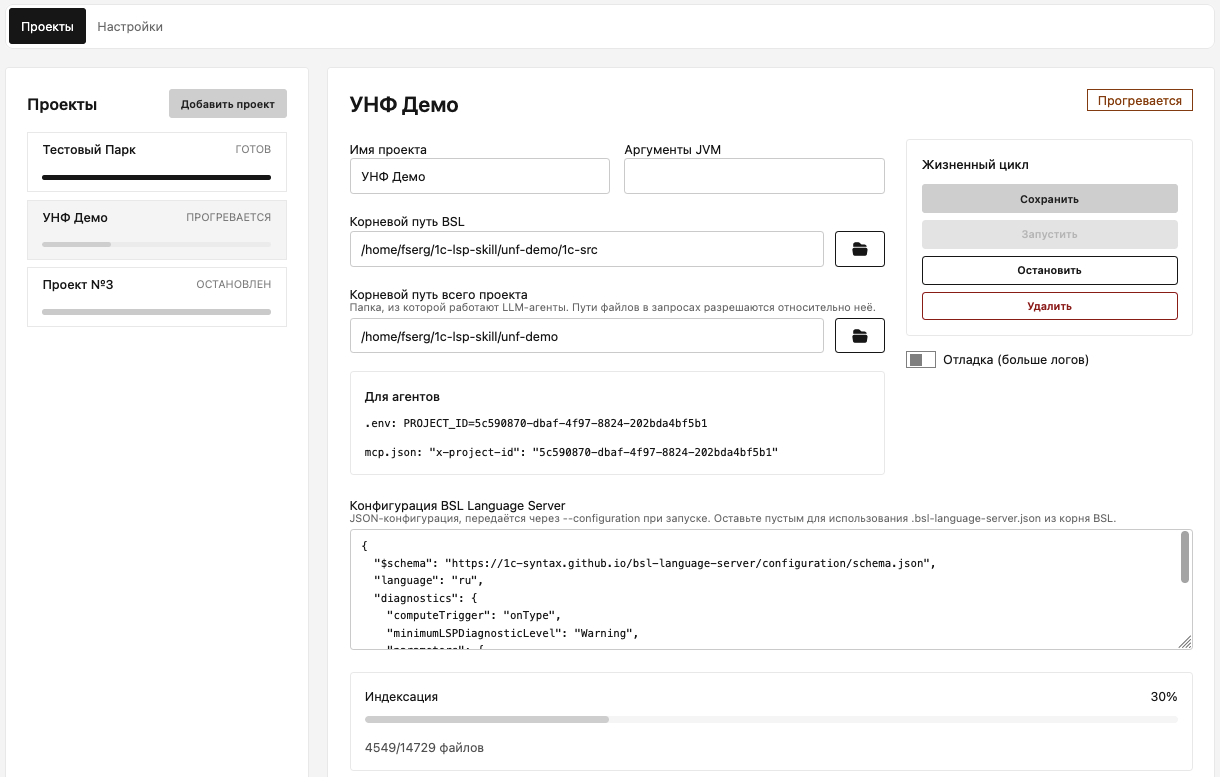Screen dimensions: 1220x777
Task: Click the disabled Запустить button
Action: click(1049, 234)
